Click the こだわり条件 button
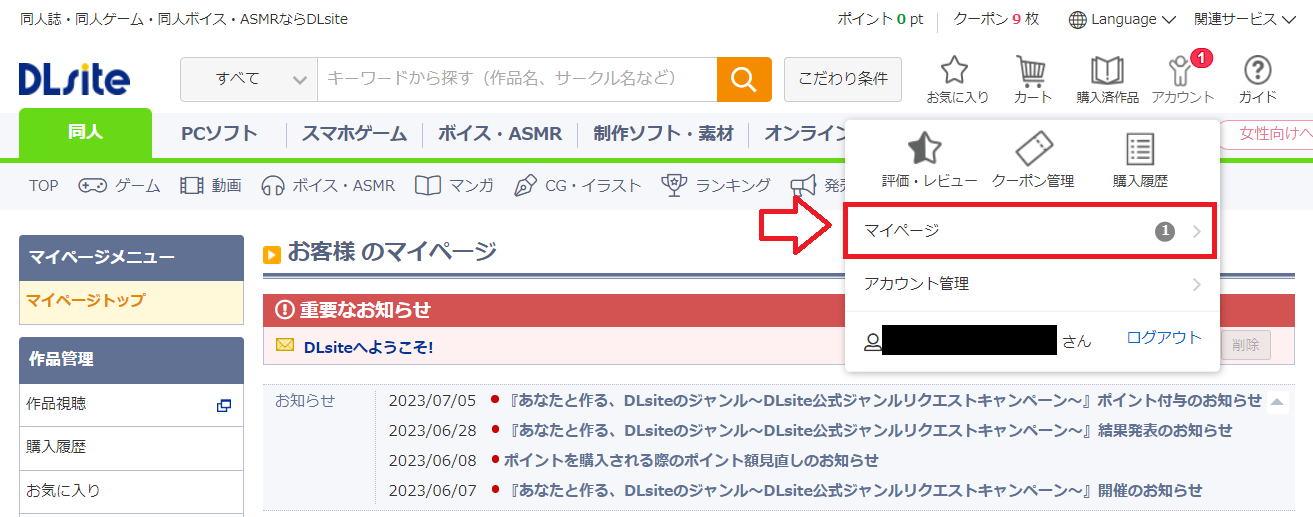Image resolution: width=1313 pixels, height=517 pixels. click(x=843, y=79)
